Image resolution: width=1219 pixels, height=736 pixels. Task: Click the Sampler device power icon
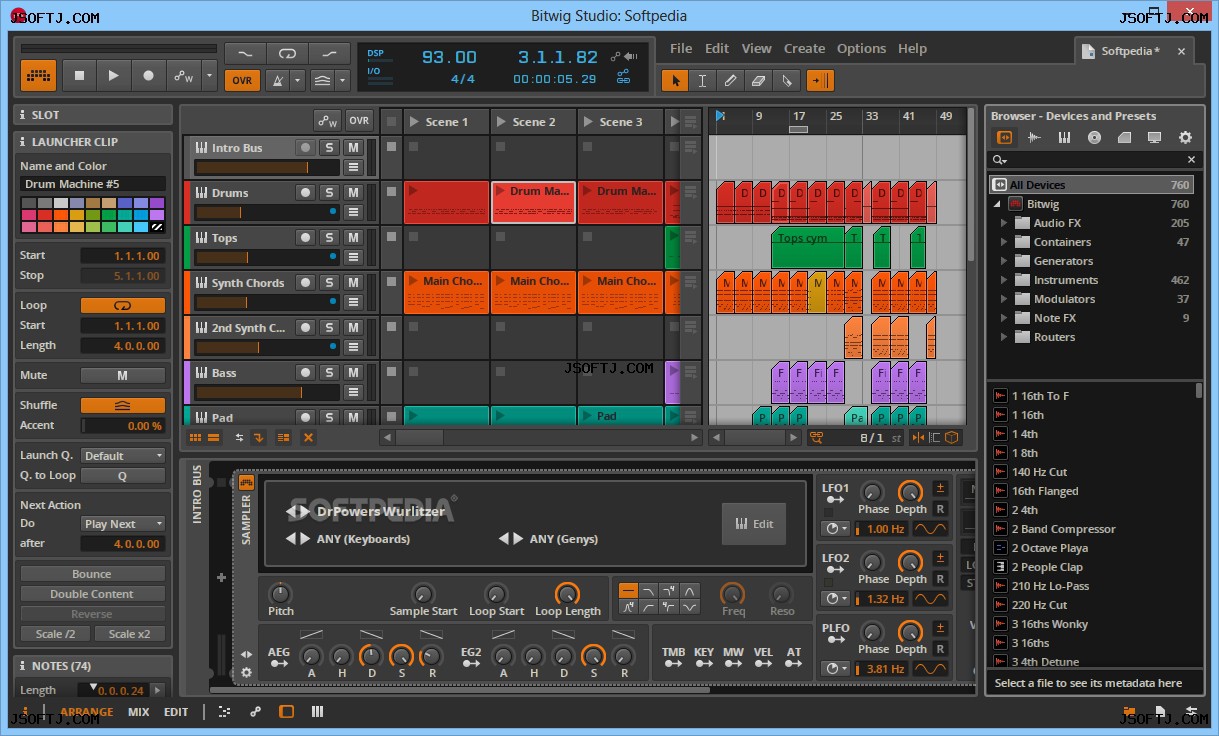246,483
